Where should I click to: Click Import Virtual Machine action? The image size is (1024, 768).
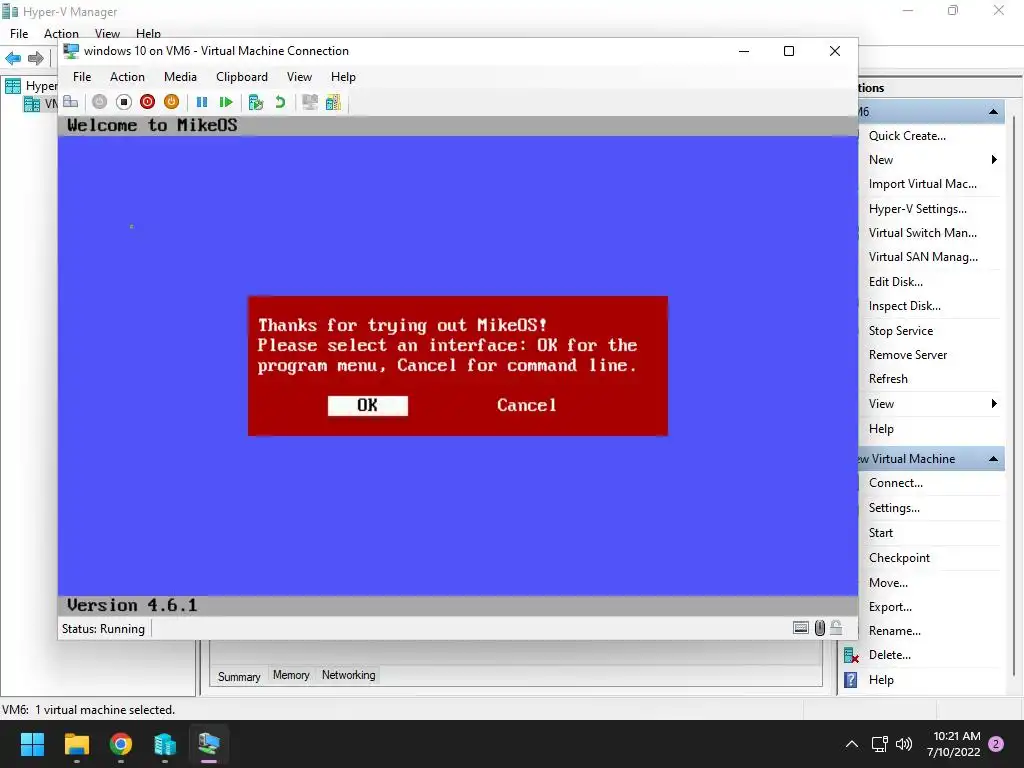[923, 184]
